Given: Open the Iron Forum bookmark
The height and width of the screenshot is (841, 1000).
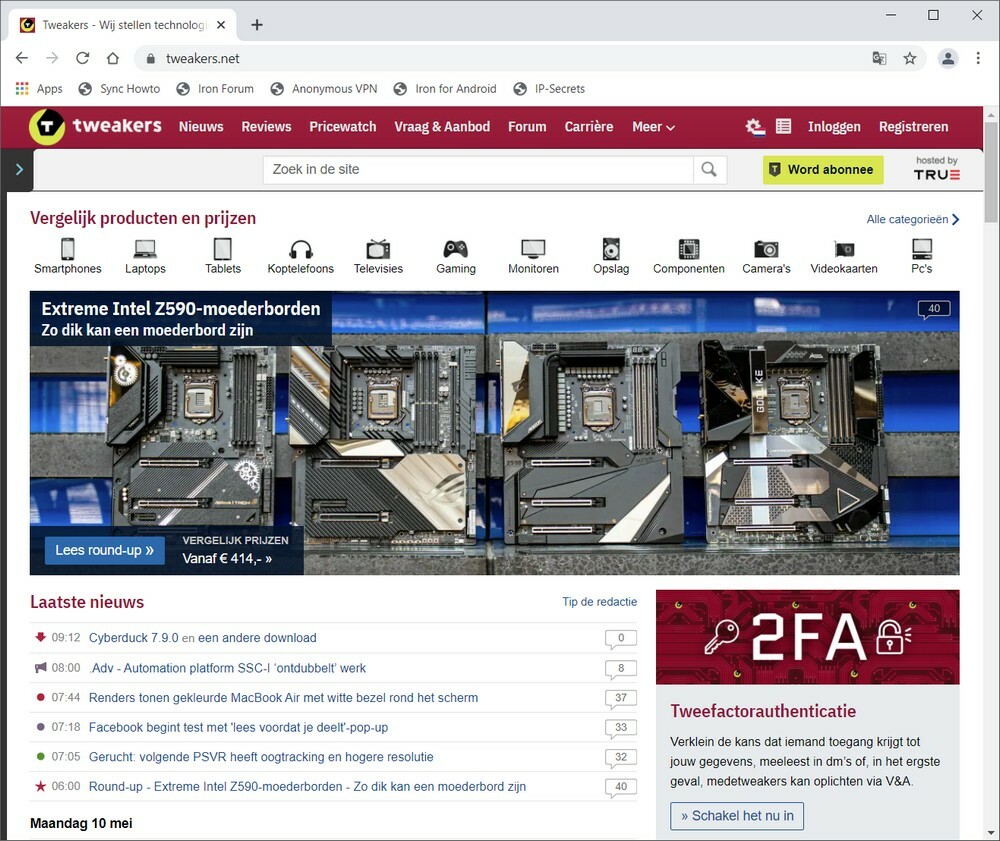Looking at the screenshot, I should [215, 89].
